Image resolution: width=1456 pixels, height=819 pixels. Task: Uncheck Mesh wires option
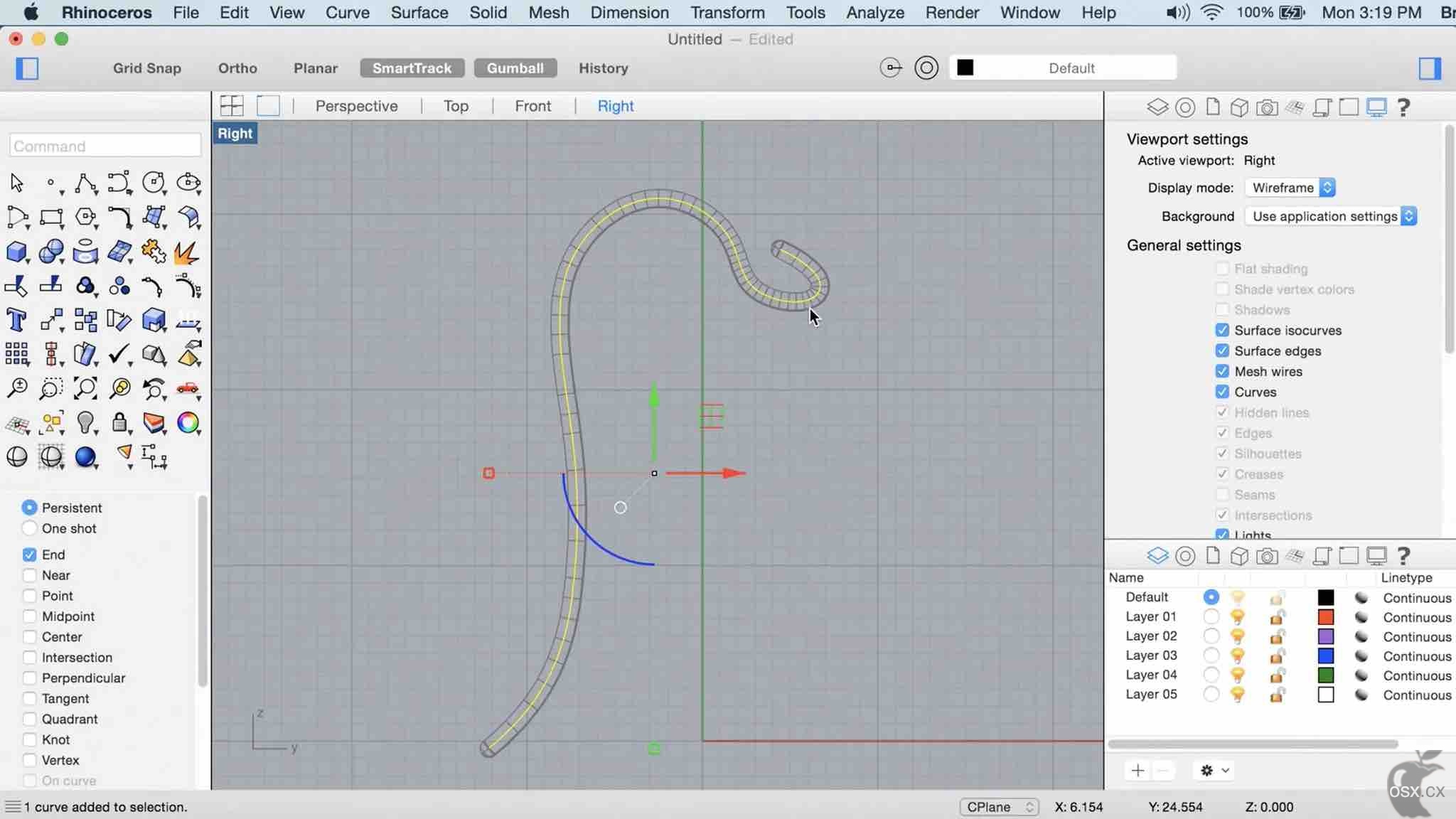pos(1222,371)
